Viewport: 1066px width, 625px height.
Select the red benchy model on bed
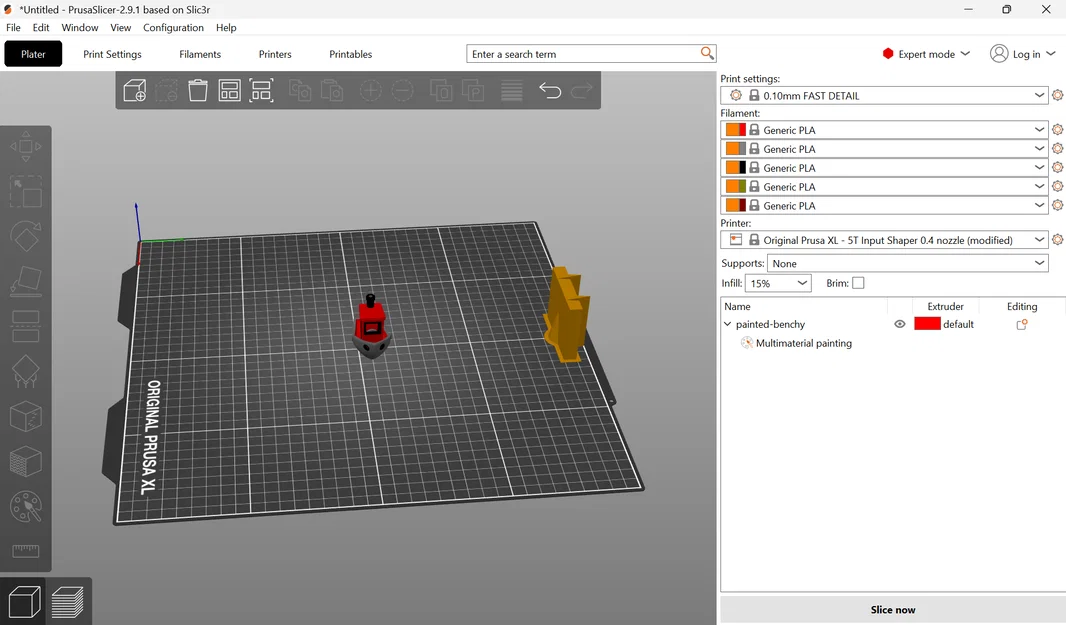pyautogui.click(x=371, y=327)
